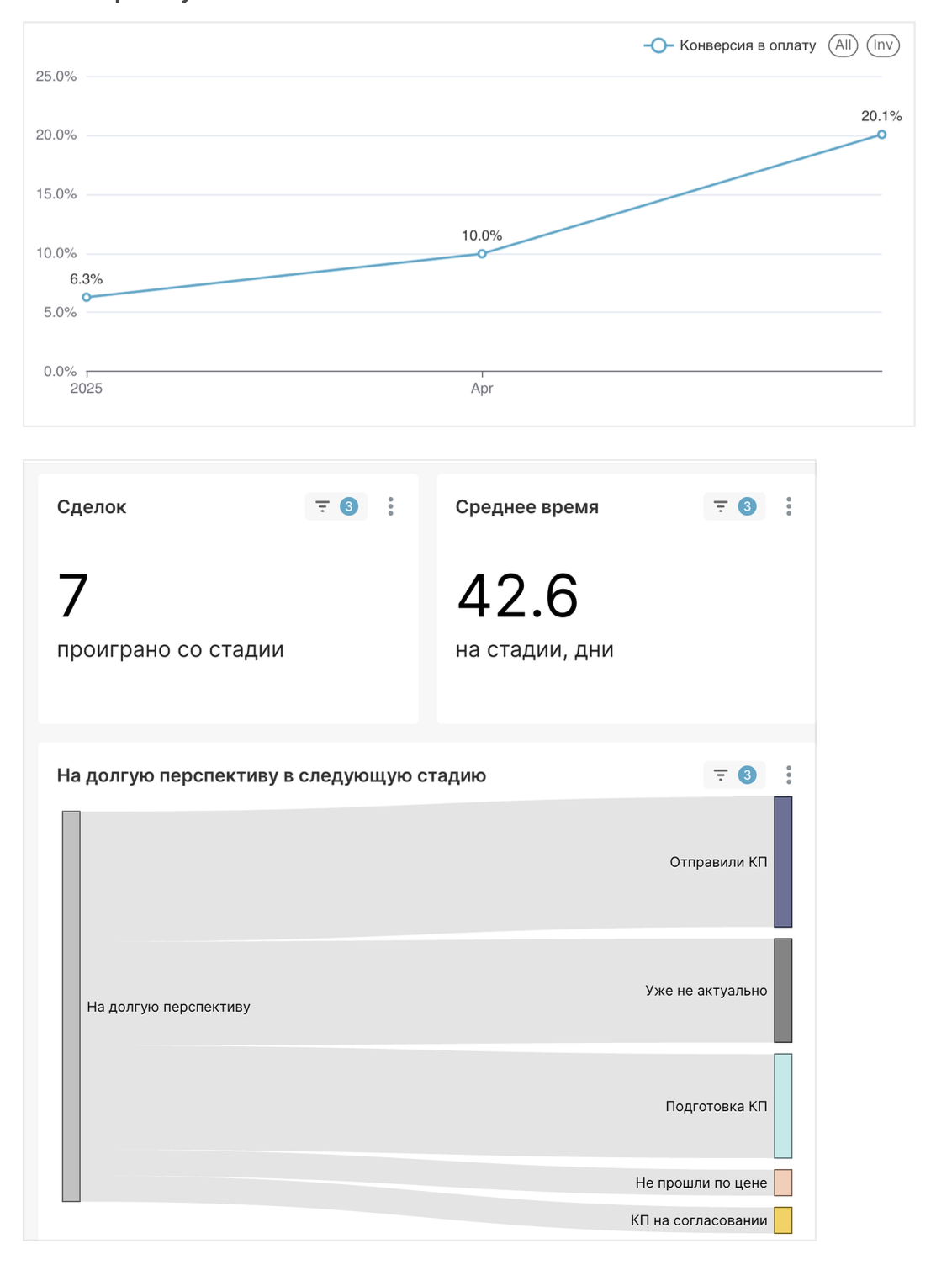Image resolution: width=952 pixels, height=1270 pixels.
Task: Click filter count badge on Сделок card
Action: tap(349, 506)
